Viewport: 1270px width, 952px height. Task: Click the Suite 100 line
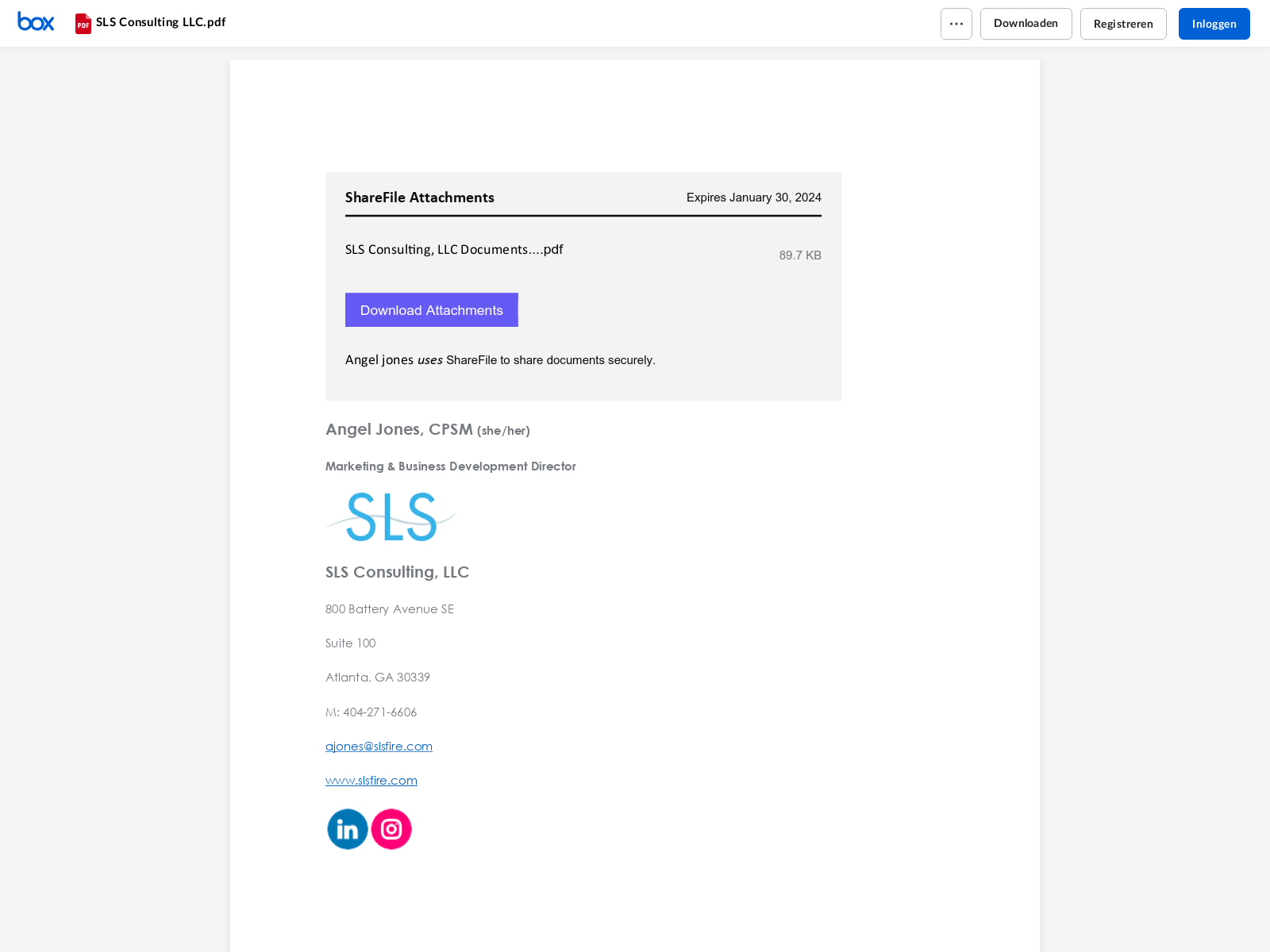click(x=351, y=643)
